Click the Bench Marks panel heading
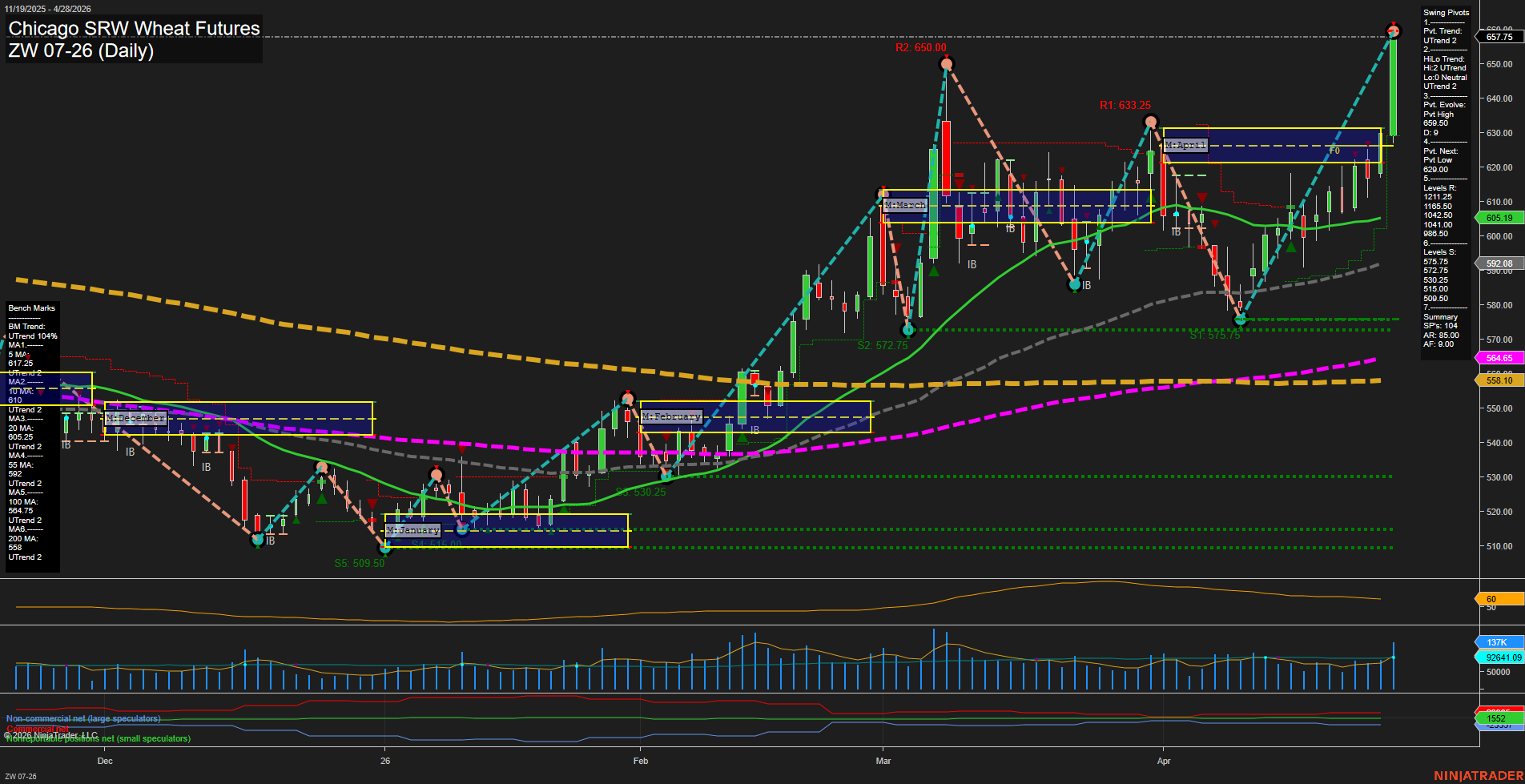Image resolution: width=1525 pixels, height=784 pixels. 31,308
